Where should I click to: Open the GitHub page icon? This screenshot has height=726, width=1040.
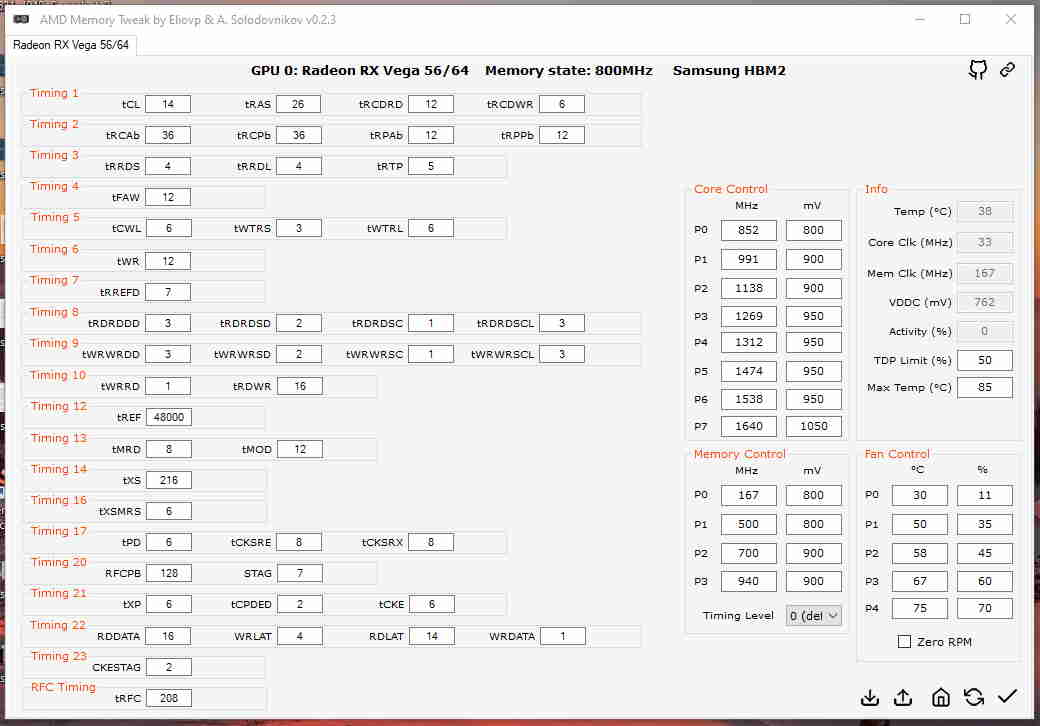pyautogui.click(x=978, y=70)
